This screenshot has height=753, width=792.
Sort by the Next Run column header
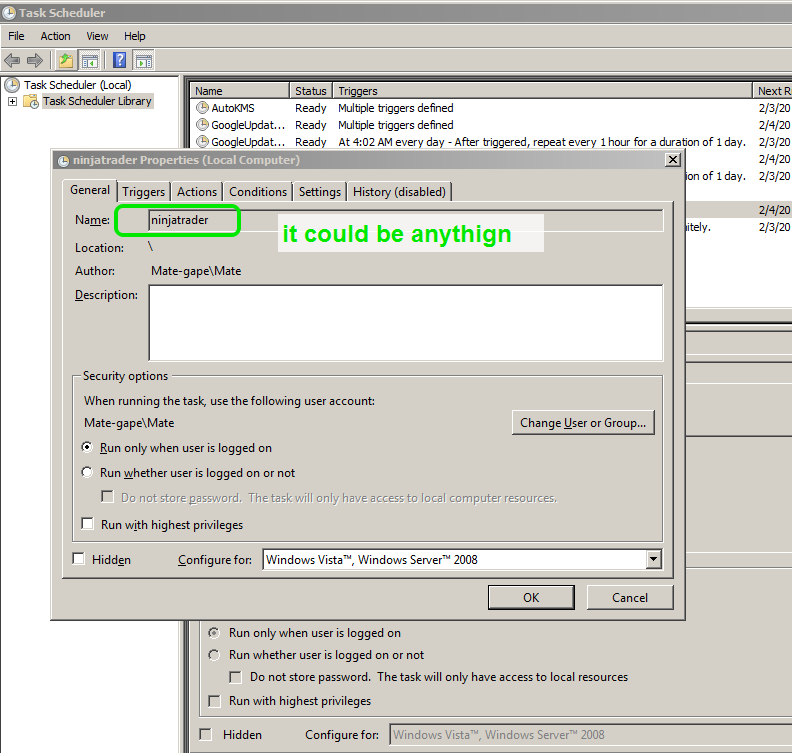pyautogui.click(x=772, y=91)
